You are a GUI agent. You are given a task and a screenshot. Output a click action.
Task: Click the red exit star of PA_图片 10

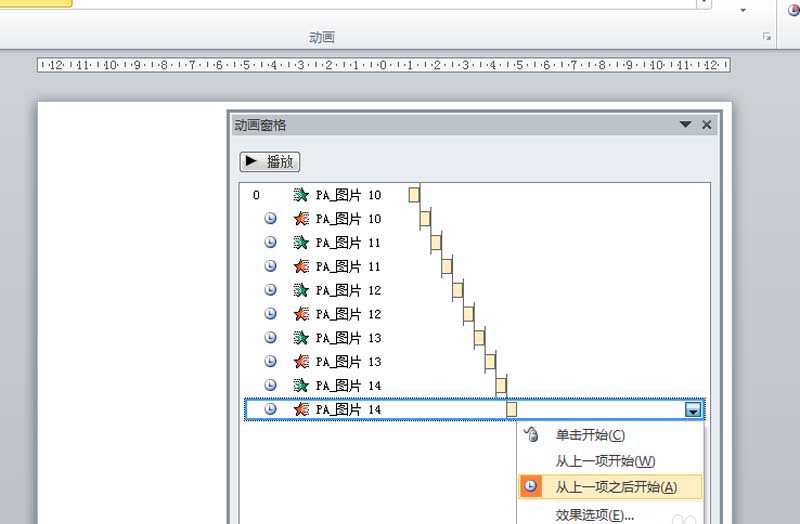coord(301,219)
